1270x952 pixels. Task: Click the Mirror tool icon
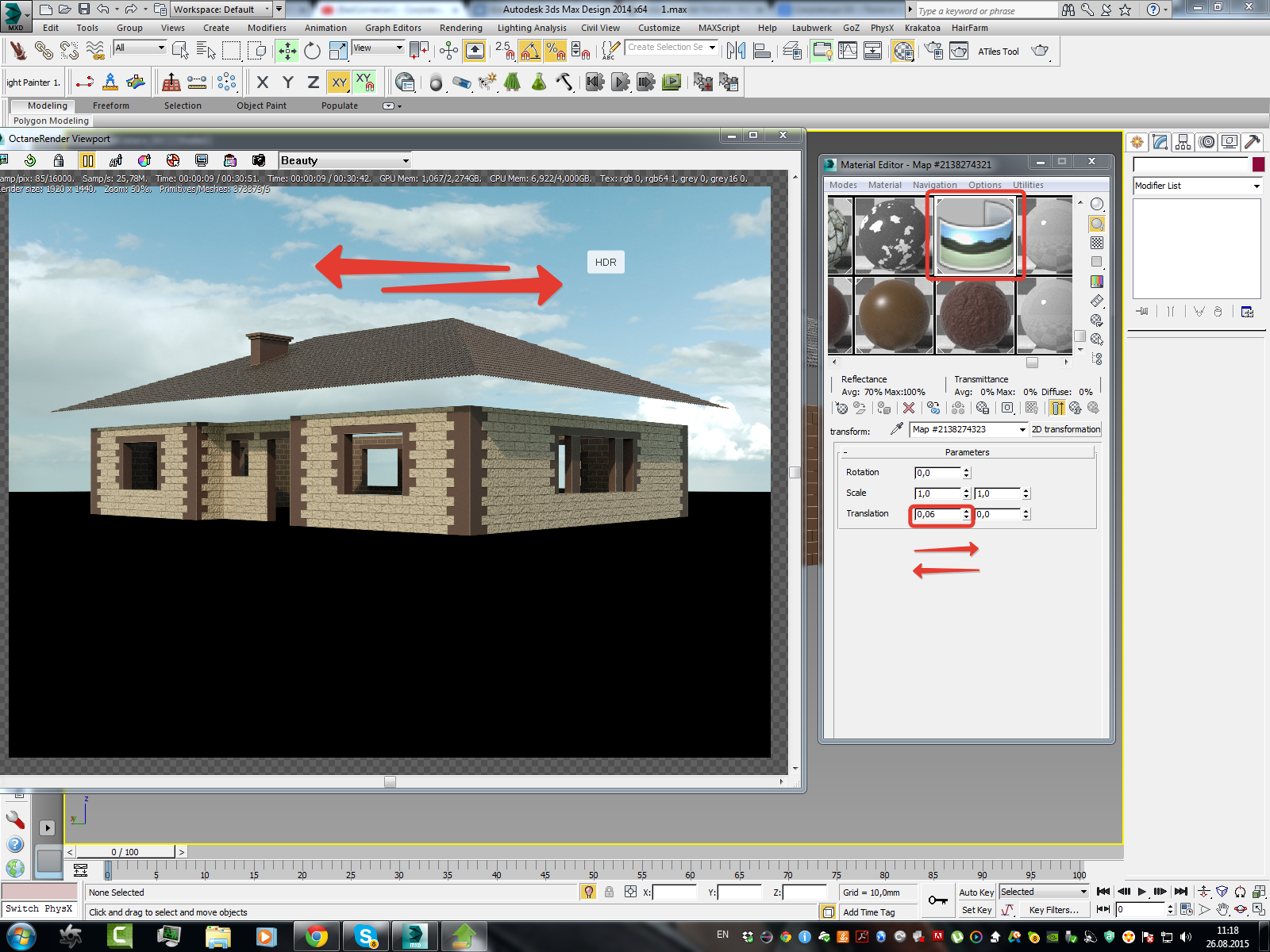736,51
